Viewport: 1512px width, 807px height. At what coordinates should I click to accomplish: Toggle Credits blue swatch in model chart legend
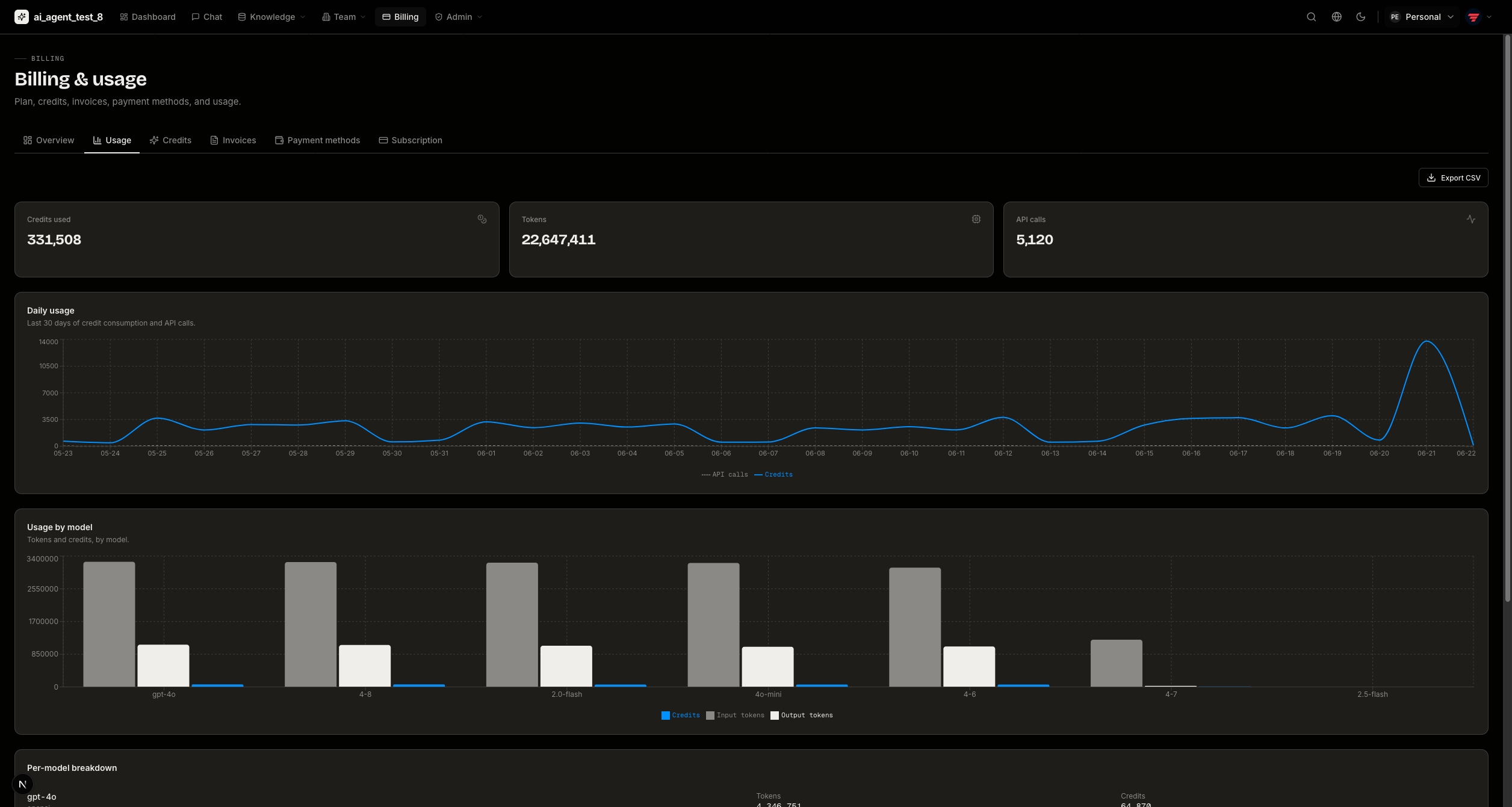[x=665, y=716]
